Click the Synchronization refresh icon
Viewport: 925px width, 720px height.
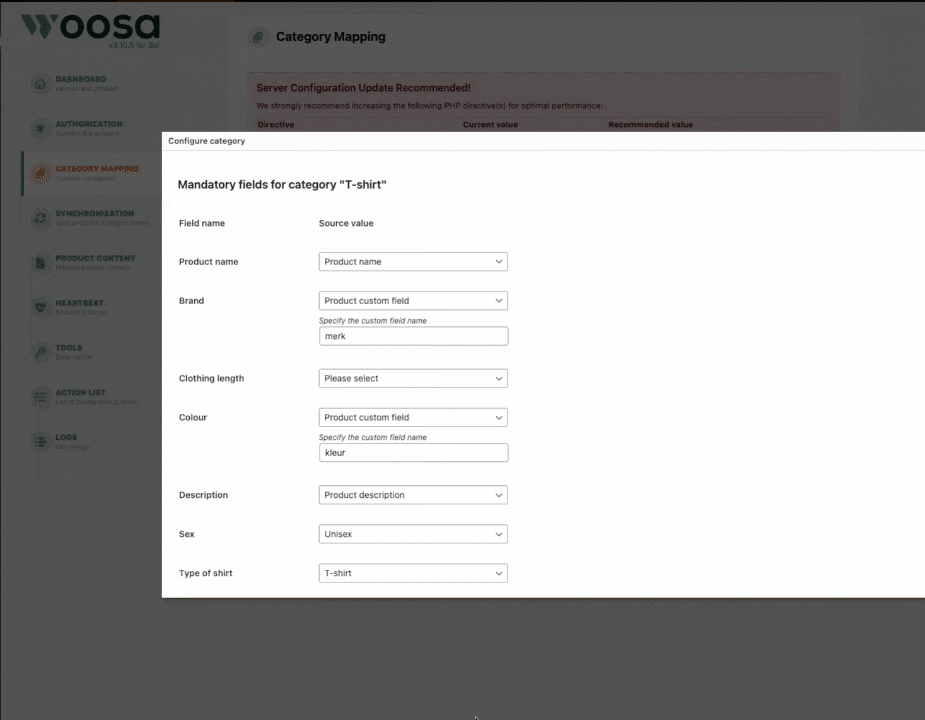click(x=40, y=218)
